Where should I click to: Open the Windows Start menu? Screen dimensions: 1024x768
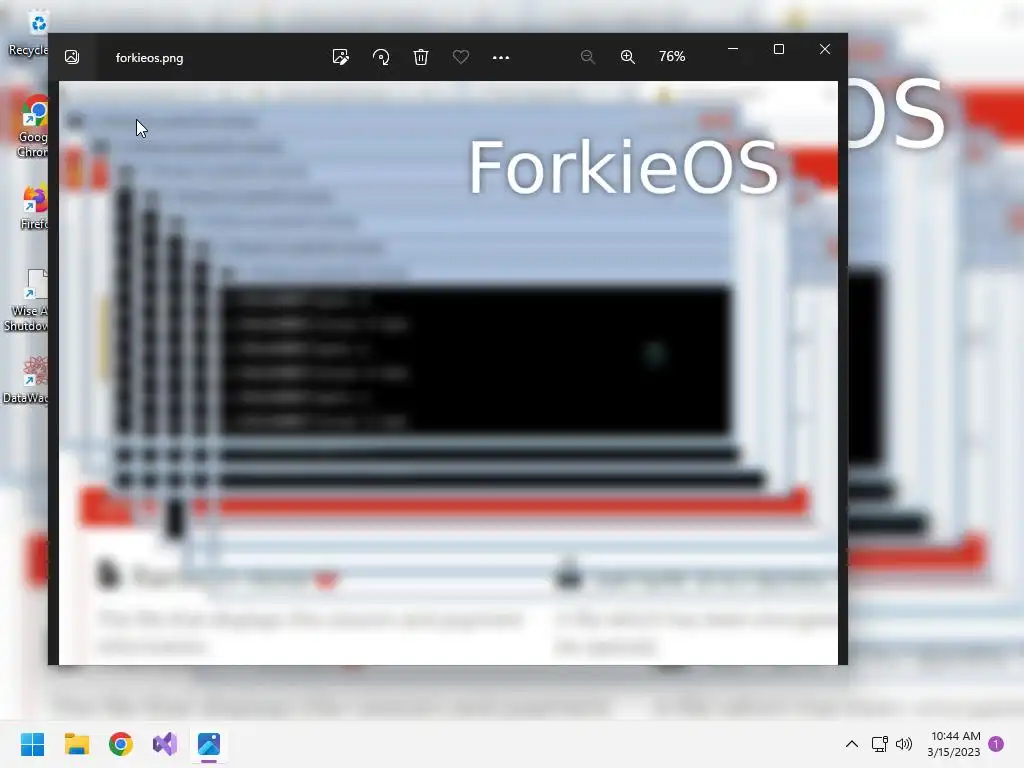tap(32, 744)
